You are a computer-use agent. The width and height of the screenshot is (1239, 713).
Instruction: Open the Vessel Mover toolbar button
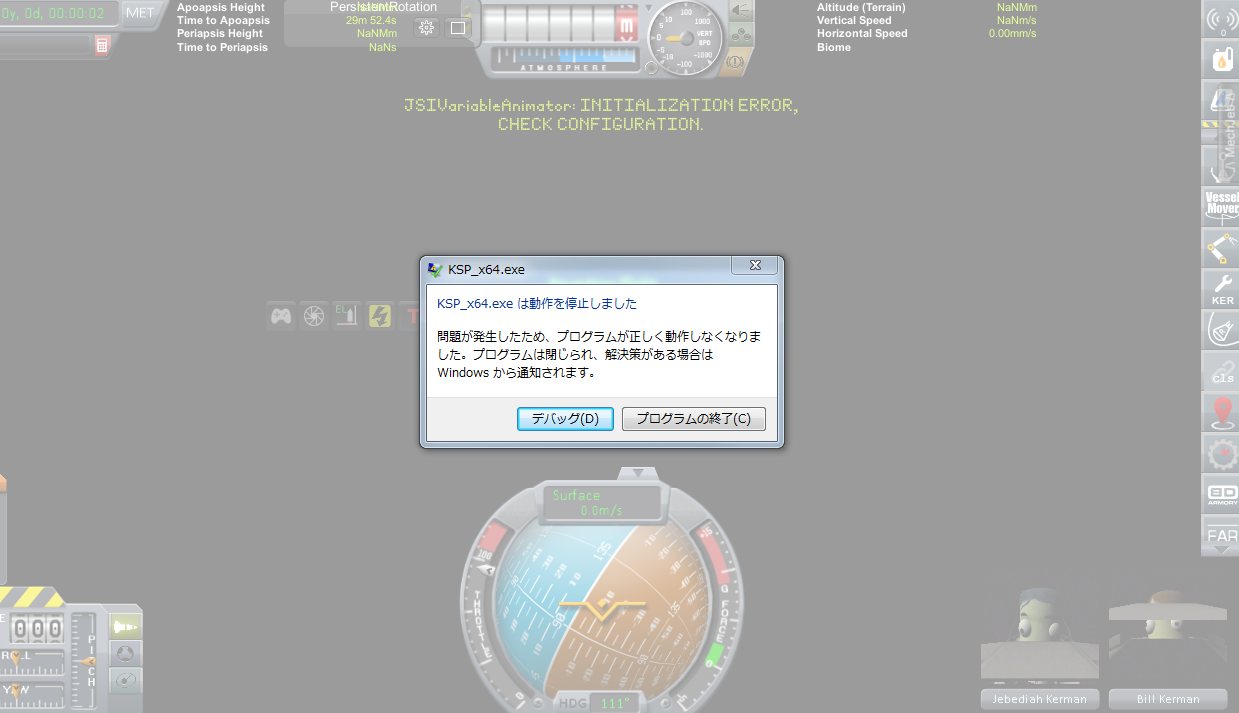coord(1220,205)
